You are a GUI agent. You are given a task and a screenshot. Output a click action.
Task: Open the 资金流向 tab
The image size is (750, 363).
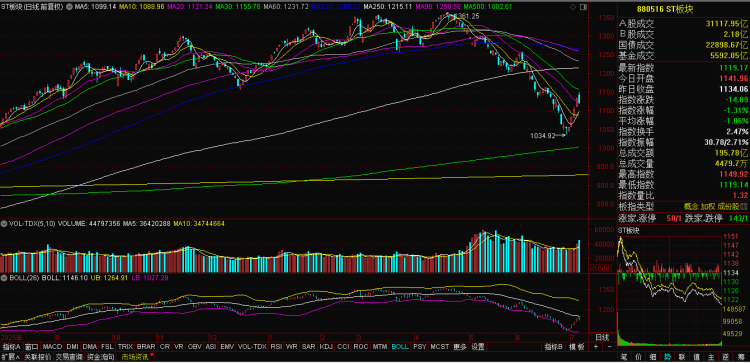point(100,357)
